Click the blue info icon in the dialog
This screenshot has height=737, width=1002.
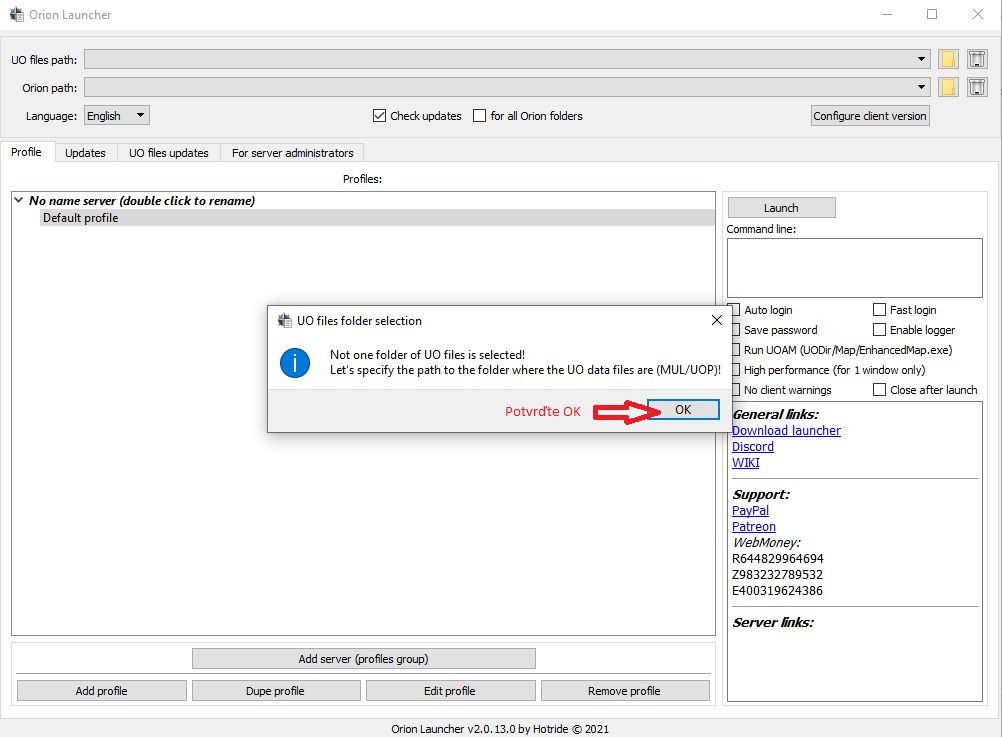point(295,363)
